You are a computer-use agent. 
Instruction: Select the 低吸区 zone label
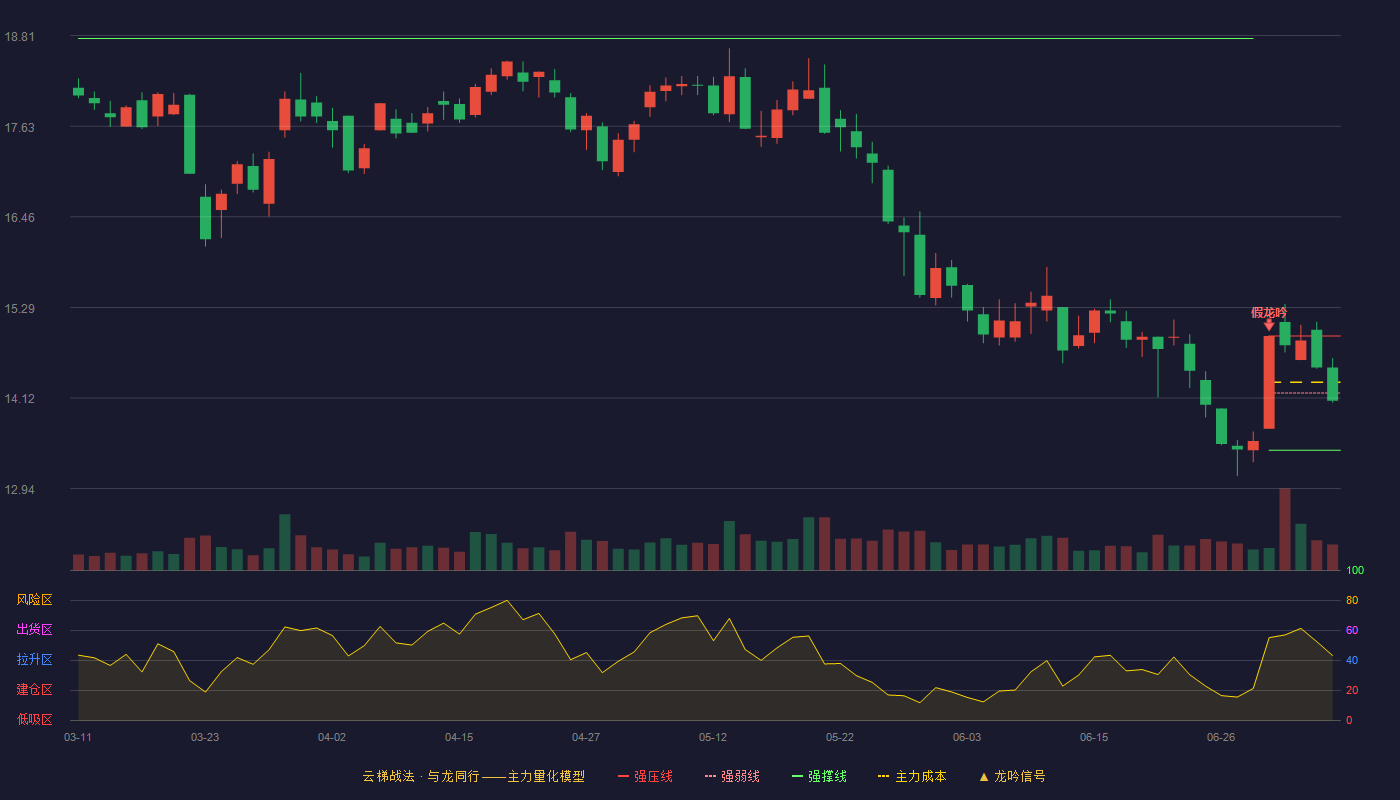pos(34,720)
